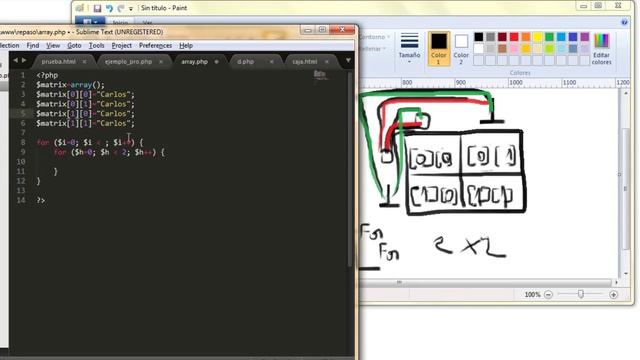Select the green swatch in the palette's top row

(550, 37)
